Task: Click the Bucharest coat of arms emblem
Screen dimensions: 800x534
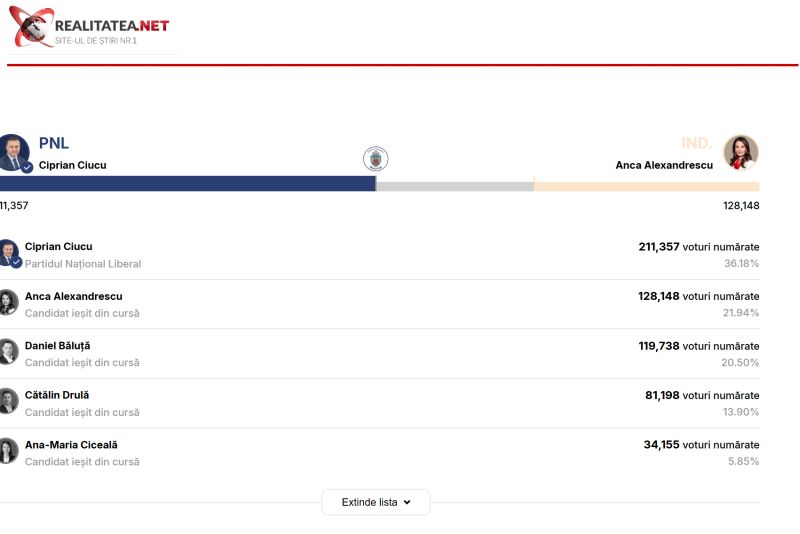Action: 375,158
